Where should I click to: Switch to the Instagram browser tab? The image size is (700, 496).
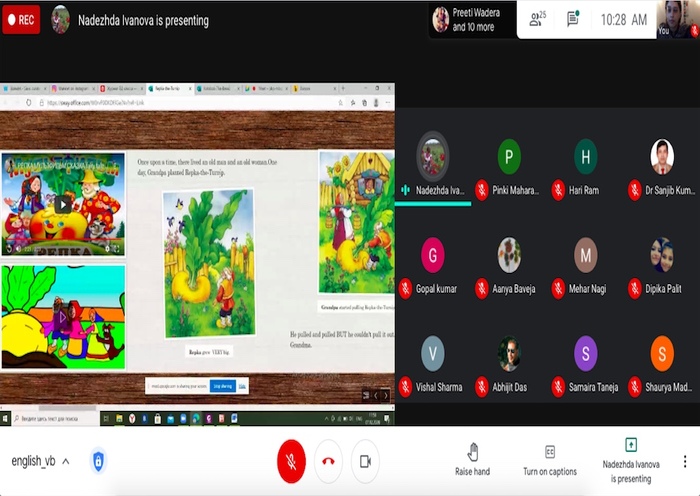coord(73,88)
